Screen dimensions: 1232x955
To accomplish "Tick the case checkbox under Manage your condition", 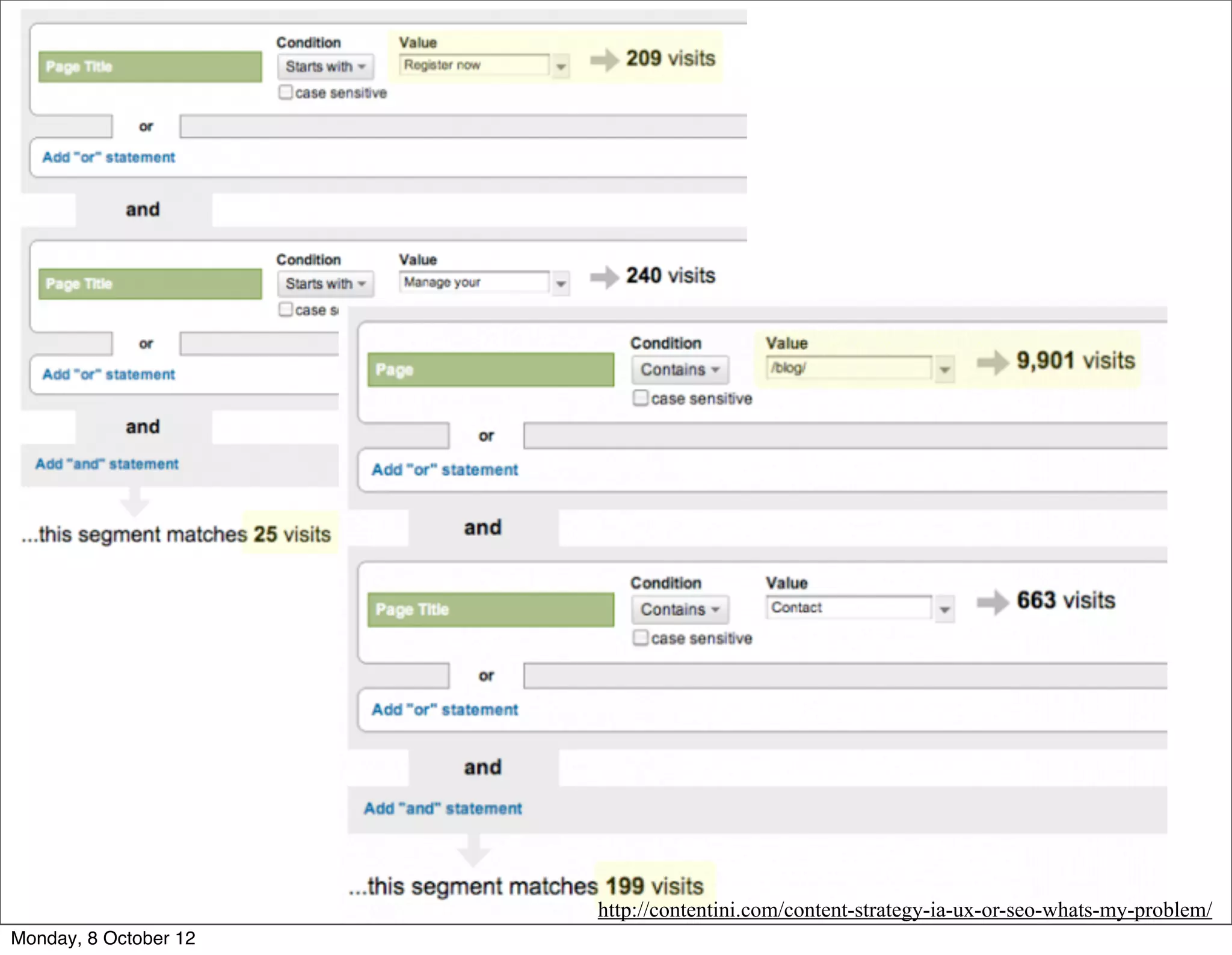I will point(286,309).
